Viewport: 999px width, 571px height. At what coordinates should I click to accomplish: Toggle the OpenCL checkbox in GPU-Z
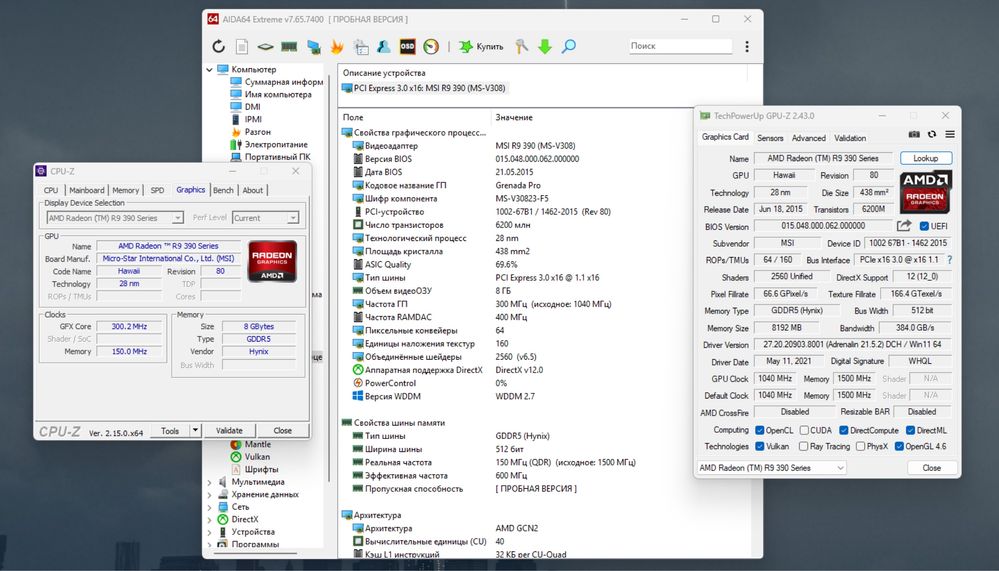click(x=759, y=430)
